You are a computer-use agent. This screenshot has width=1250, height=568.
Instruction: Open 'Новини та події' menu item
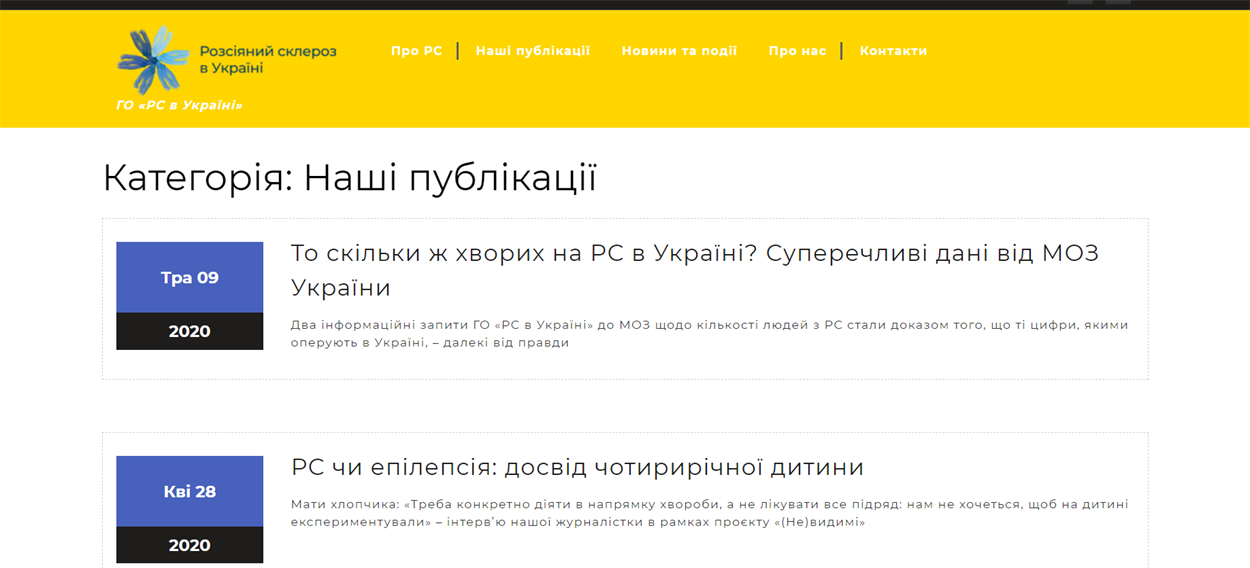(679, 51)
